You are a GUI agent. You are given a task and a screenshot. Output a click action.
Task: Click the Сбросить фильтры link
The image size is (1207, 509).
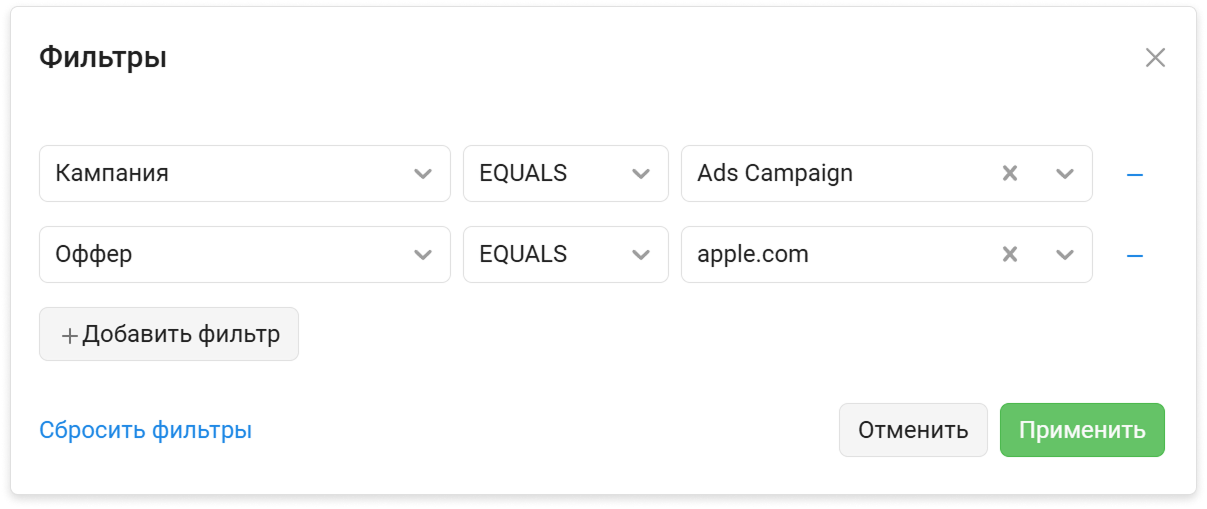click(145, 431)
